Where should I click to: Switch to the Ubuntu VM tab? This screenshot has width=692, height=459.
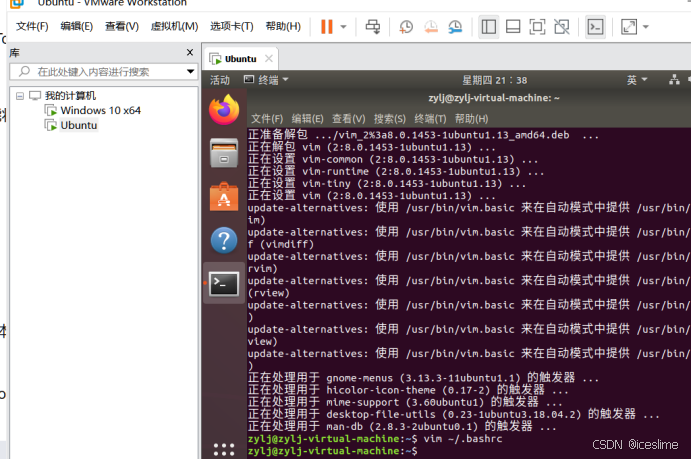point(240,59)
